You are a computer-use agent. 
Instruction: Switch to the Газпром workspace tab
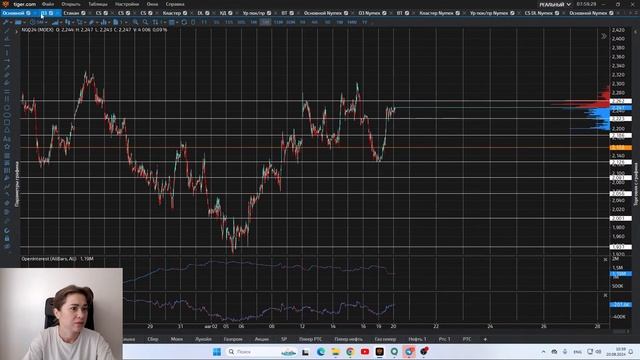pyautogui.click(x=233, y=339)
